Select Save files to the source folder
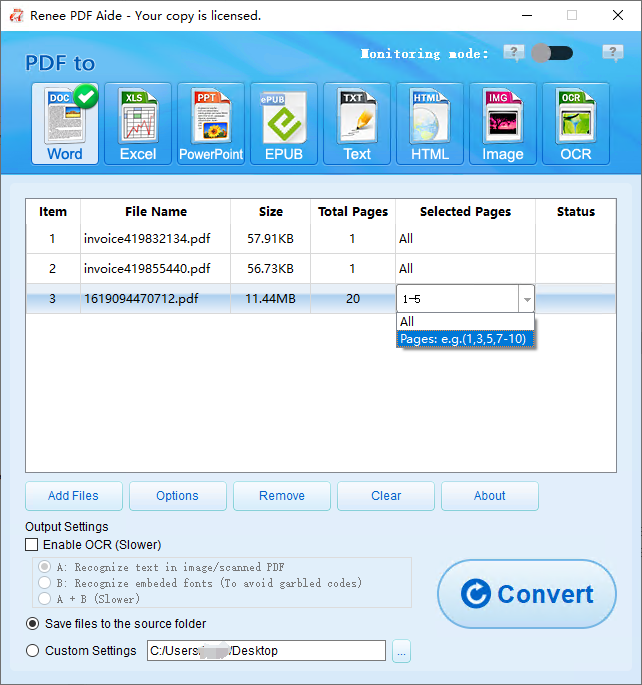The width and height of the screenshot is (642, 685). tap(33, 624)
